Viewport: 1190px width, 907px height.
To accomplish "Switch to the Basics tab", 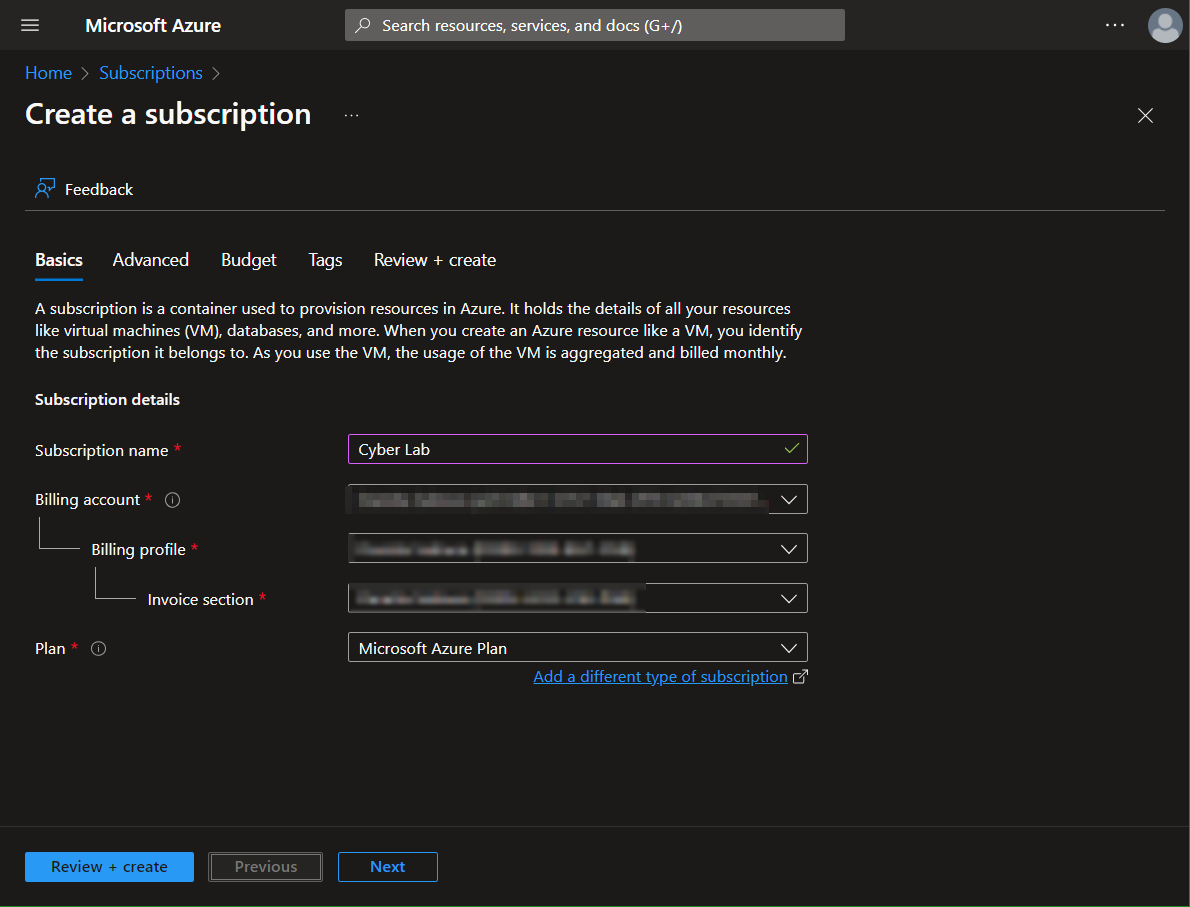I will tap(59, 260).
